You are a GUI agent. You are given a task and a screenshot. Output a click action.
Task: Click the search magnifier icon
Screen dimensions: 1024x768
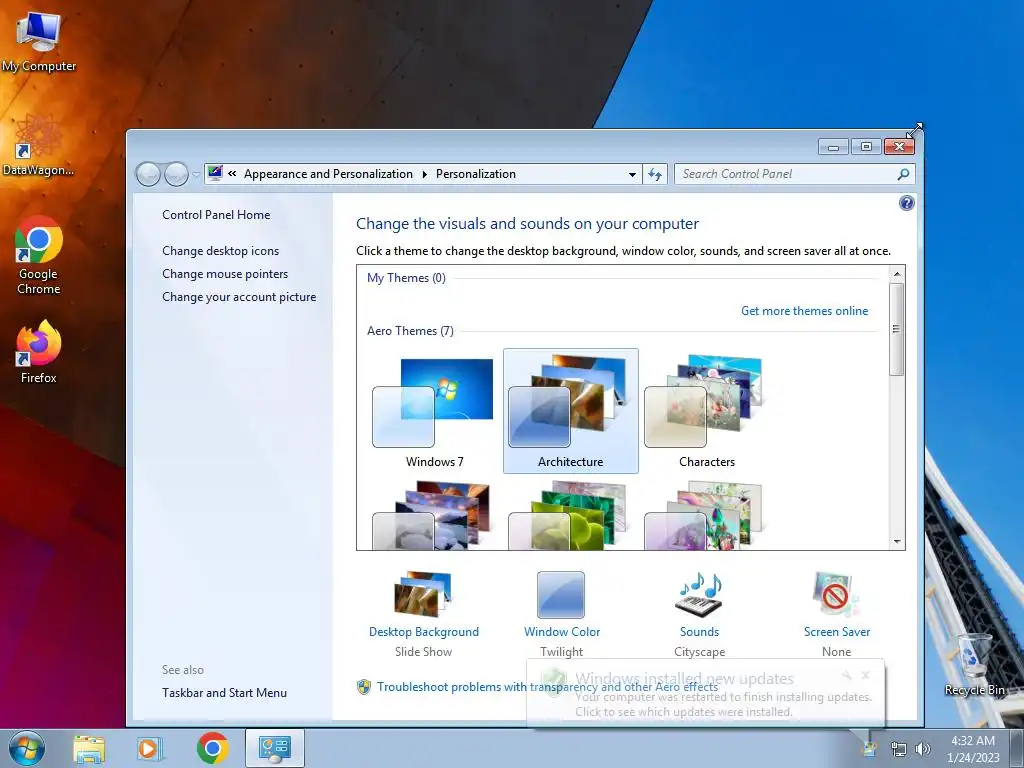[903, 174]
